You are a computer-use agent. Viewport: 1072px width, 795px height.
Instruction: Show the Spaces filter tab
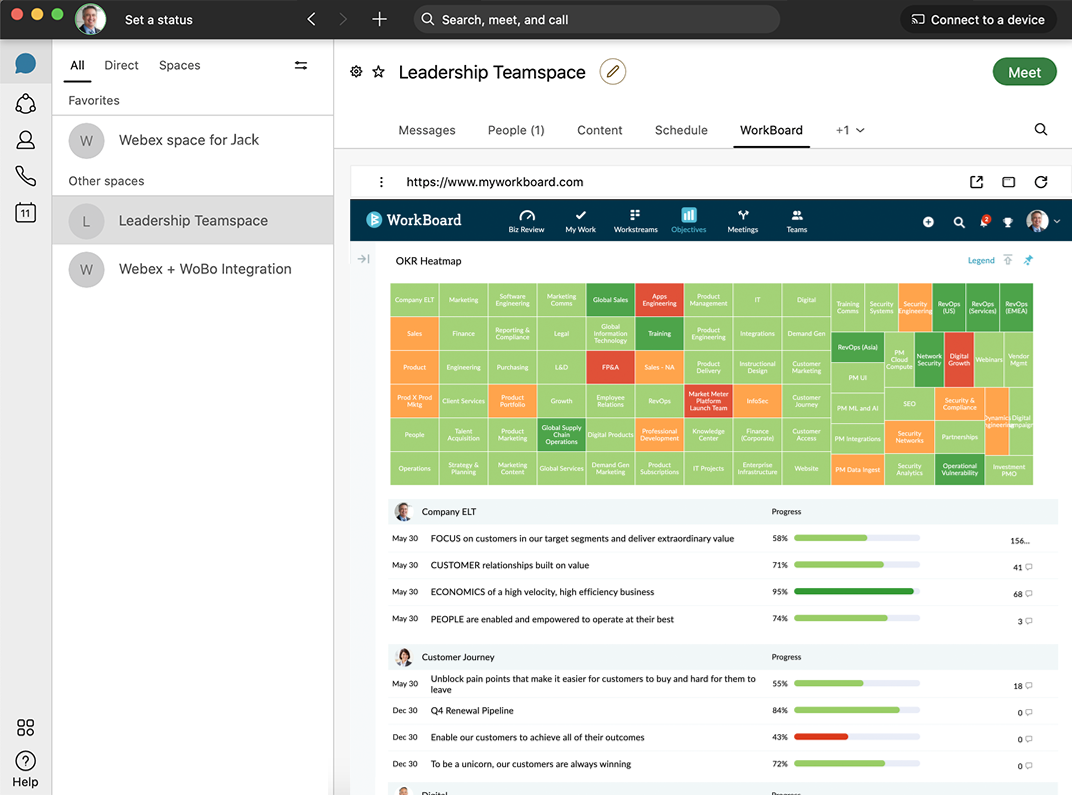pyautogui.click(x=179, y=65)
